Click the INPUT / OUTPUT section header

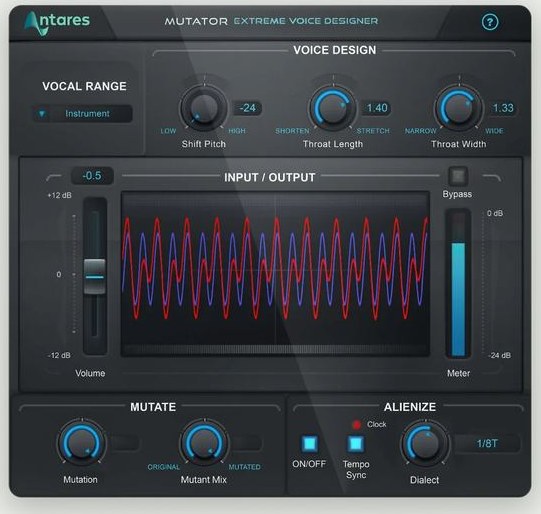click(x=269, y=177)
